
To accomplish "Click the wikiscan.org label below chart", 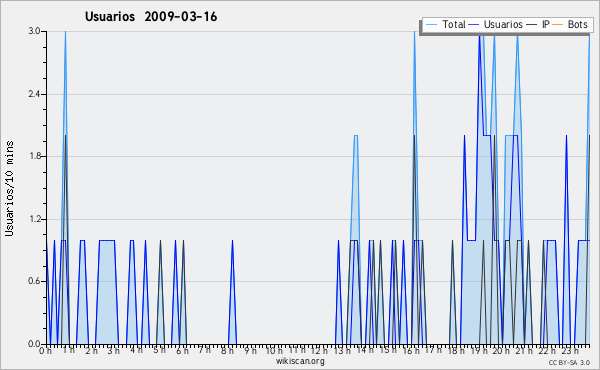I will point(300,361).
